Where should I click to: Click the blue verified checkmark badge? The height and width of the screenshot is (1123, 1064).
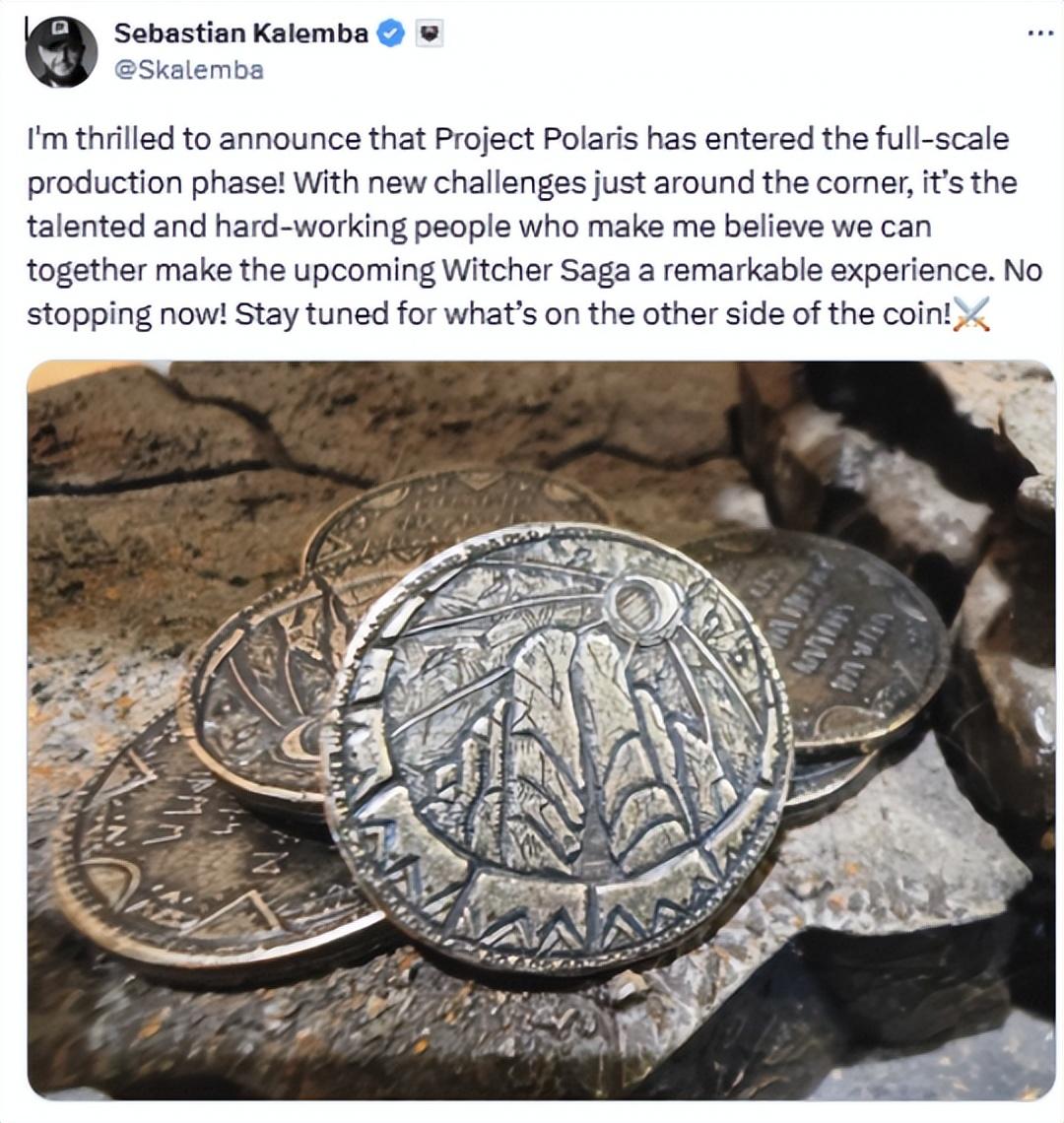tap(391, 33)
